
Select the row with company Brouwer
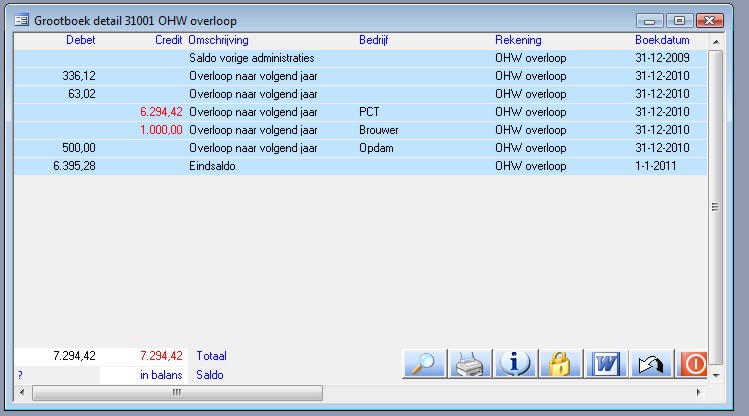click(378, 130)
